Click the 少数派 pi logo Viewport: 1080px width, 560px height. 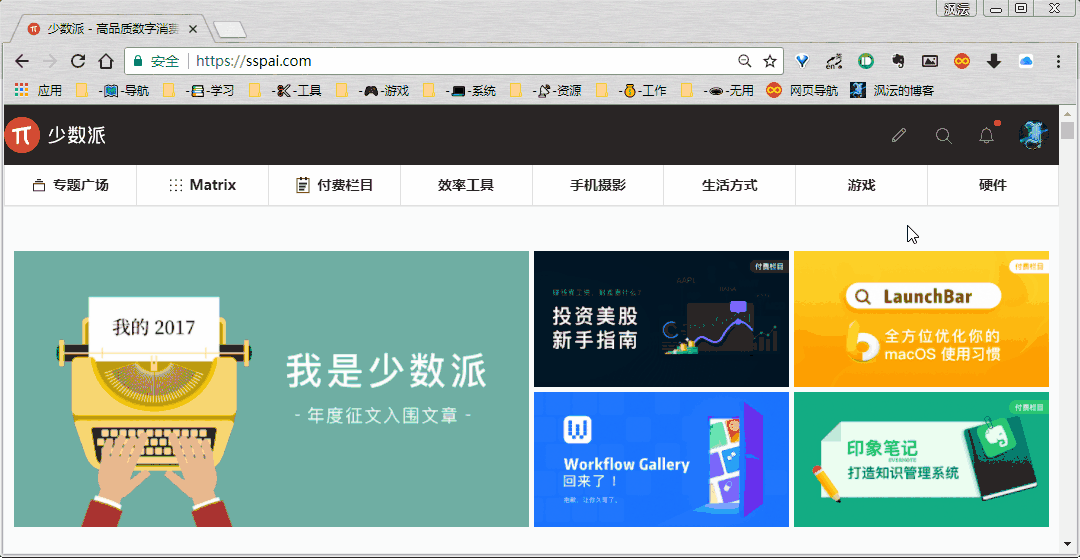click(22, 135)
